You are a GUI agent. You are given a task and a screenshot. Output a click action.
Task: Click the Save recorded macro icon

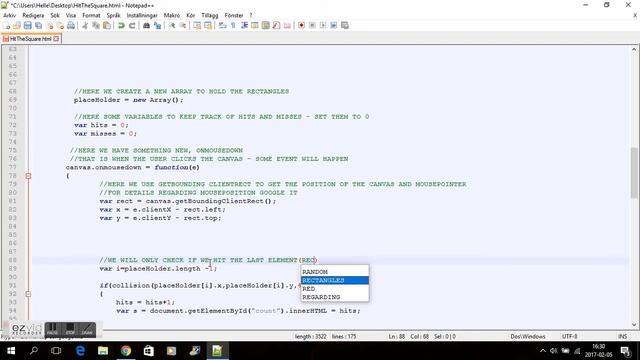point(345,25)
